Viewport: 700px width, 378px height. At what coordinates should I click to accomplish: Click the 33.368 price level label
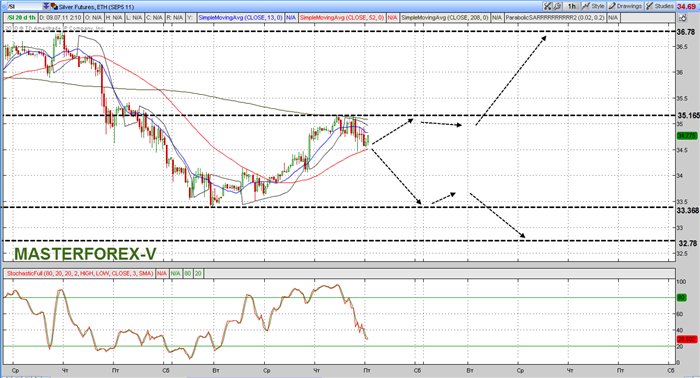coord(688,211)
